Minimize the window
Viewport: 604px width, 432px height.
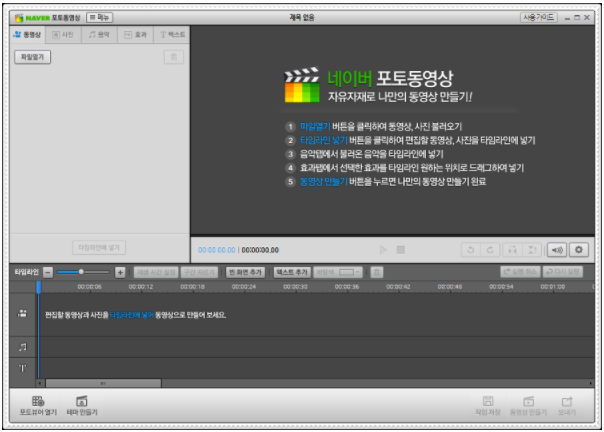(567, 18)
